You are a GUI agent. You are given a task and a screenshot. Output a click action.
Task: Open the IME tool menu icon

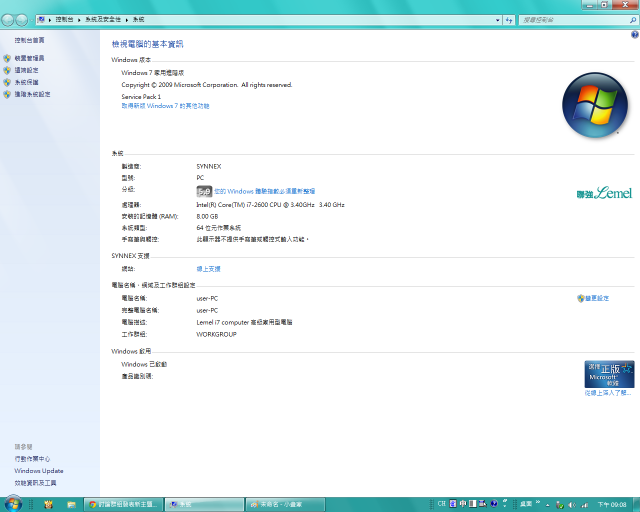click(x=482, y=504)
